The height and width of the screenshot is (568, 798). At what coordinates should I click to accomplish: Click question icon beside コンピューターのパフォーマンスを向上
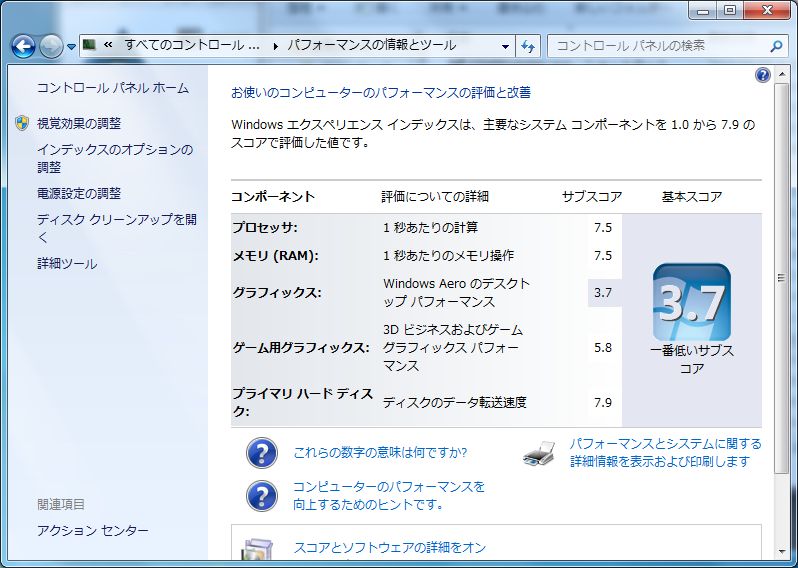[262, 496]
